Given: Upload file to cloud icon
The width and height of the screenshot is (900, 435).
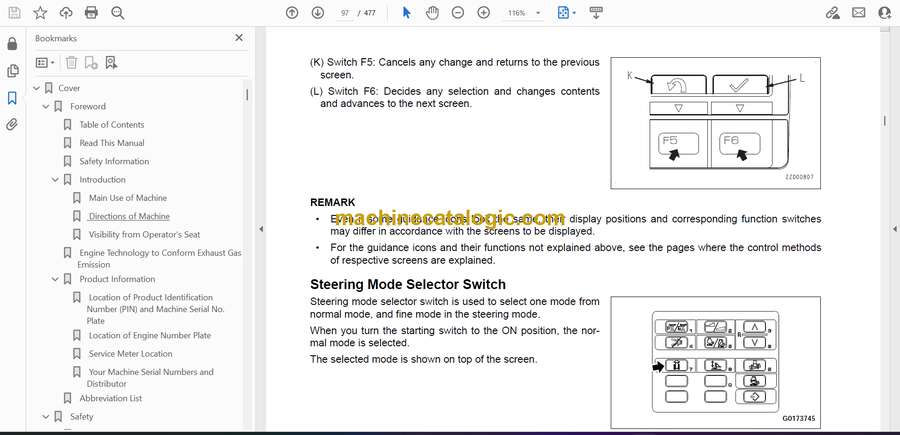Looking at the screenshot, I should pos(66,13).
